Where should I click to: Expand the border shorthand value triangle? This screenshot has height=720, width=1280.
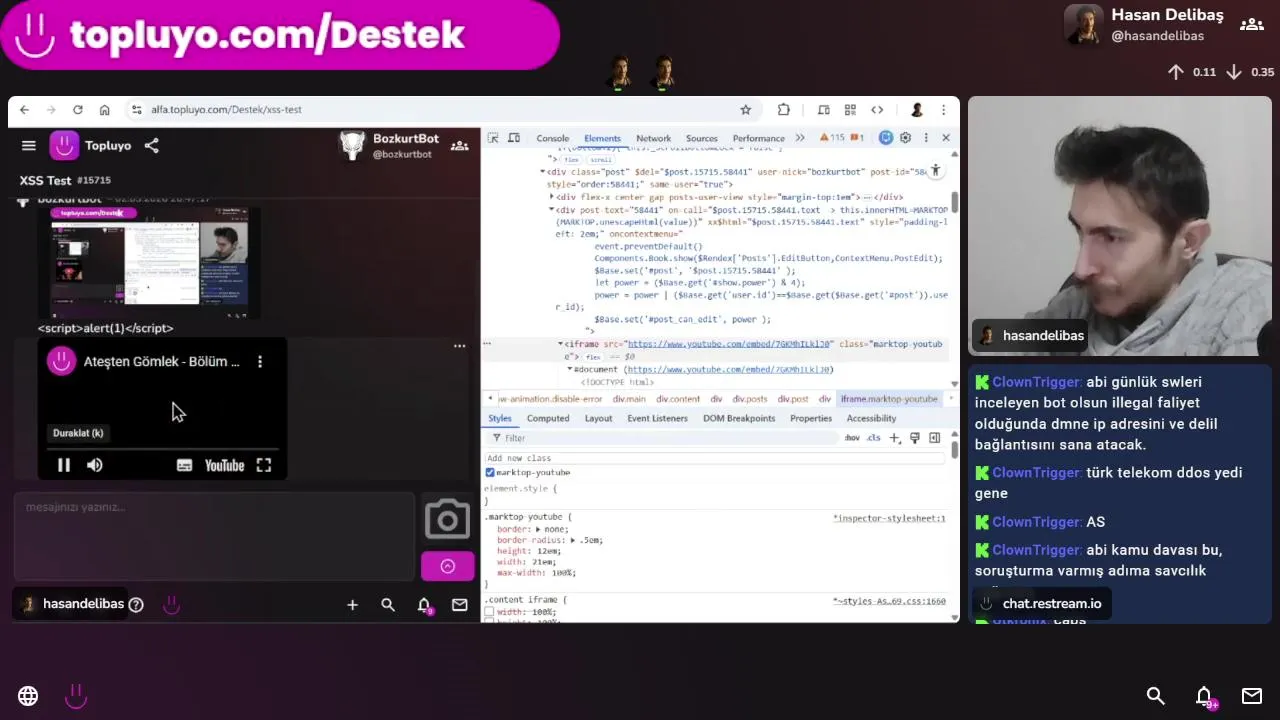(538, 529)
